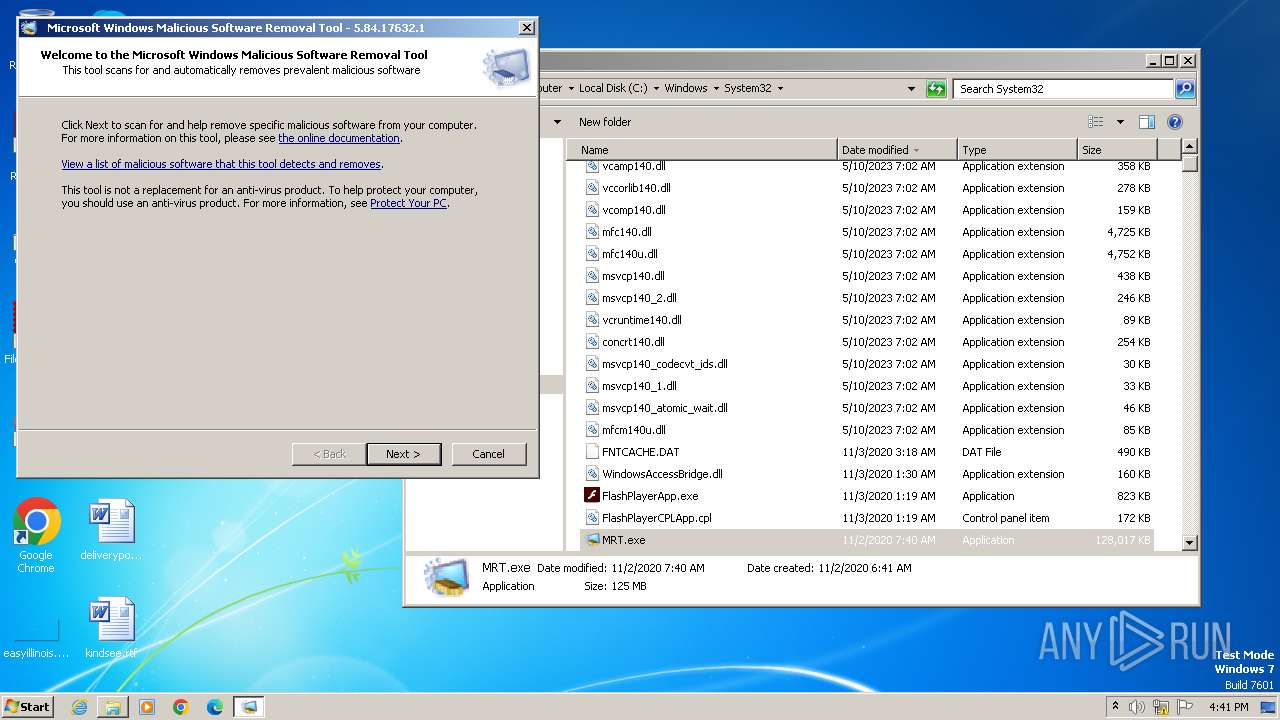
Task: Select the mfc140.dll file icon
Action: pyautogui.click(x=592, y=232)
